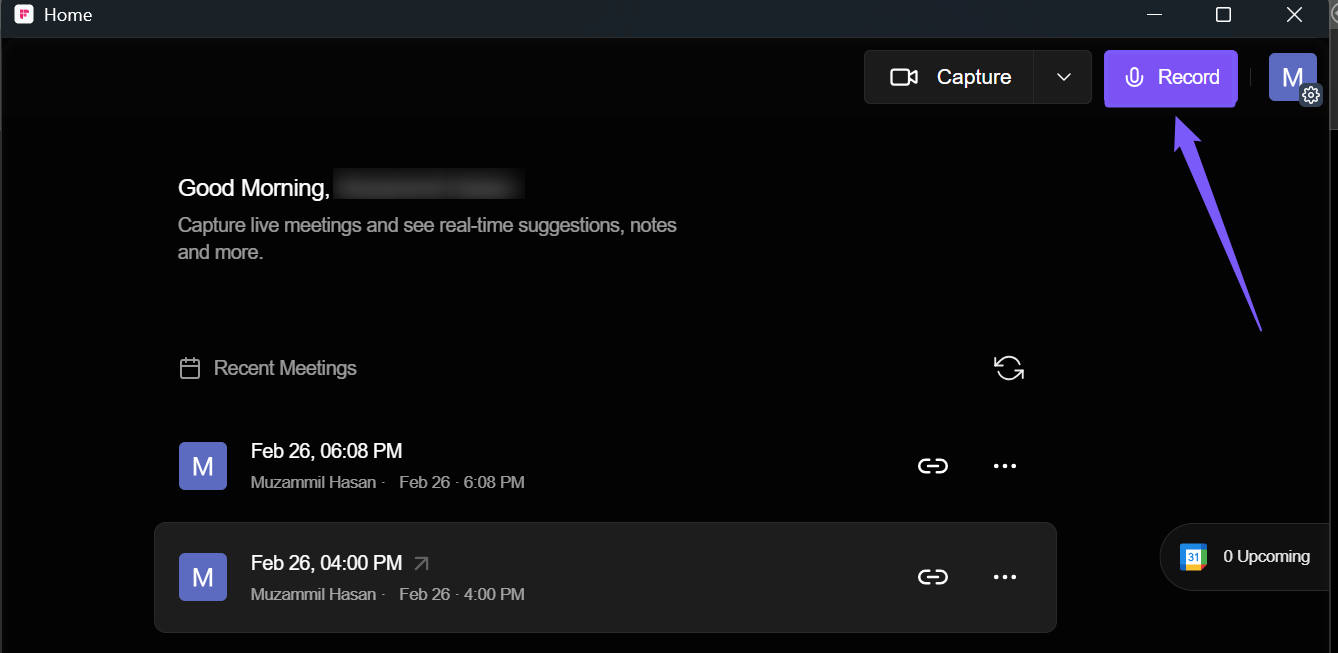
Task: Click the arrow icon beside Feb 26, 04:00 PM
Action: click(422, 563)
